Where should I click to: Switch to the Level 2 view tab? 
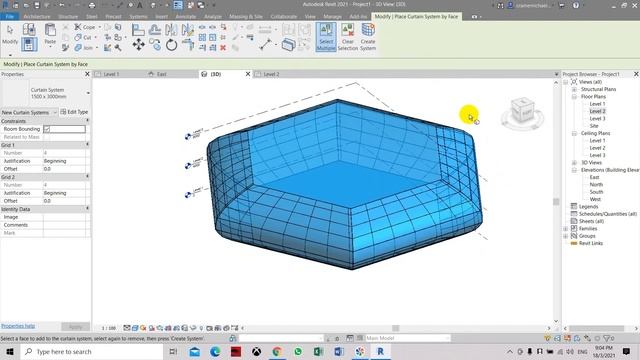pyautogui.click(x=271, y=74)
